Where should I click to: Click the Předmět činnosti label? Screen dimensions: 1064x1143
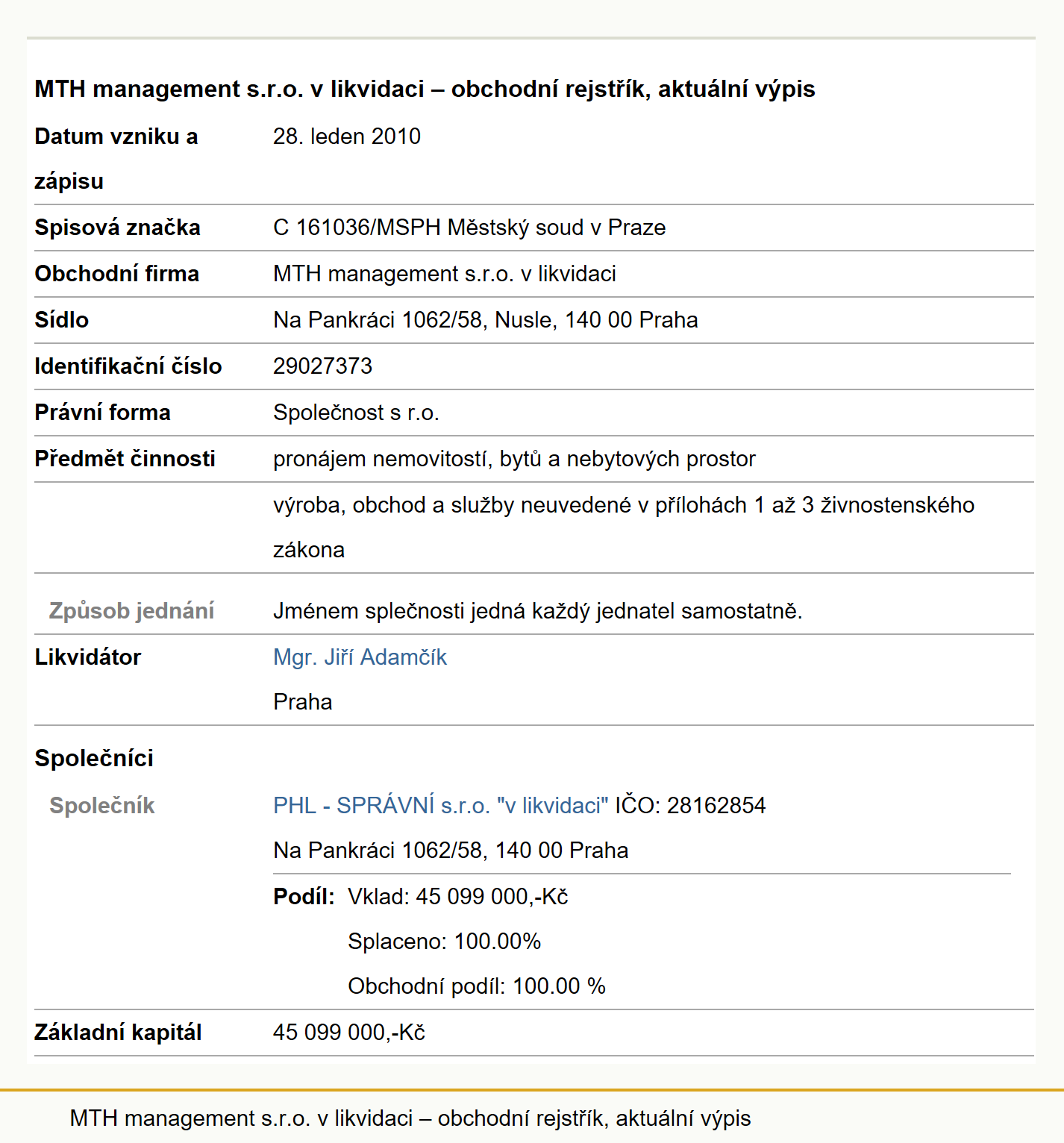pyautogui.click(x=125, y=459)
